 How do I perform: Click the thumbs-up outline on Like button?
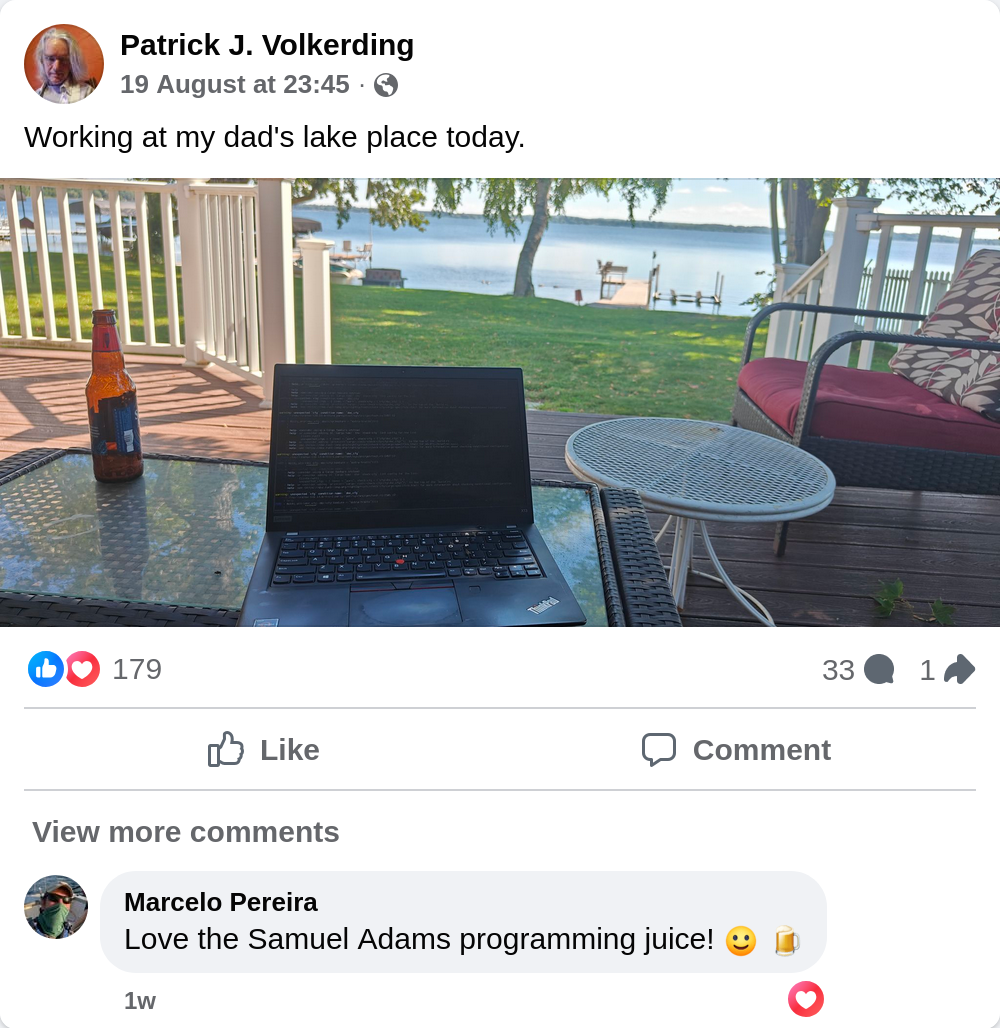226,749
